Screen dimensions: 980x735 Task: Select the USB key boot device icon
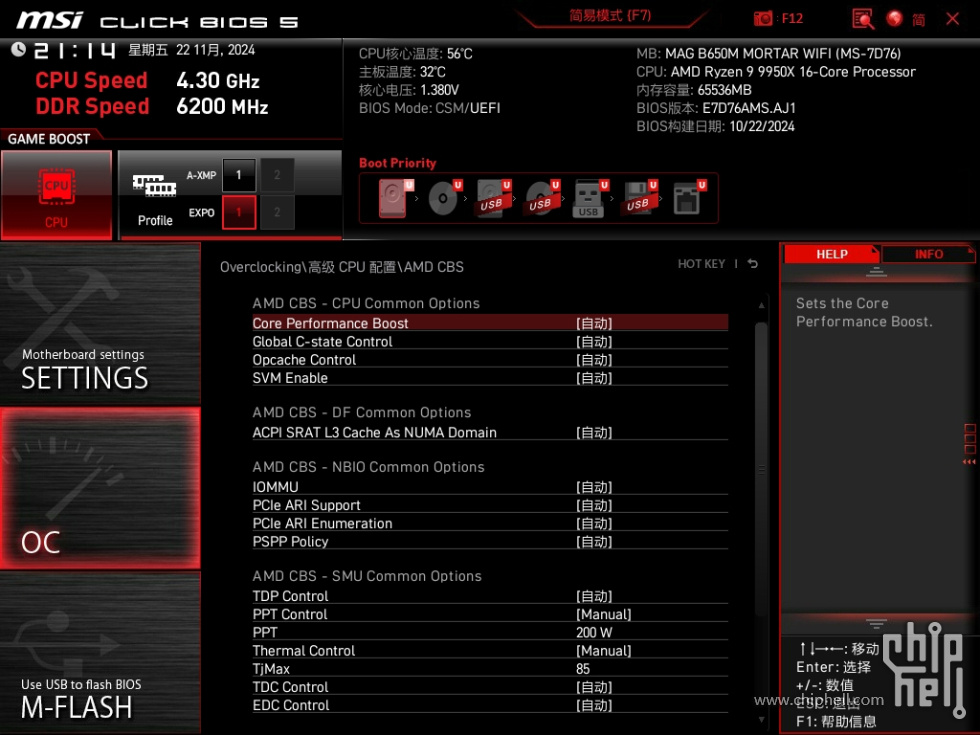[x=590, y=198]
